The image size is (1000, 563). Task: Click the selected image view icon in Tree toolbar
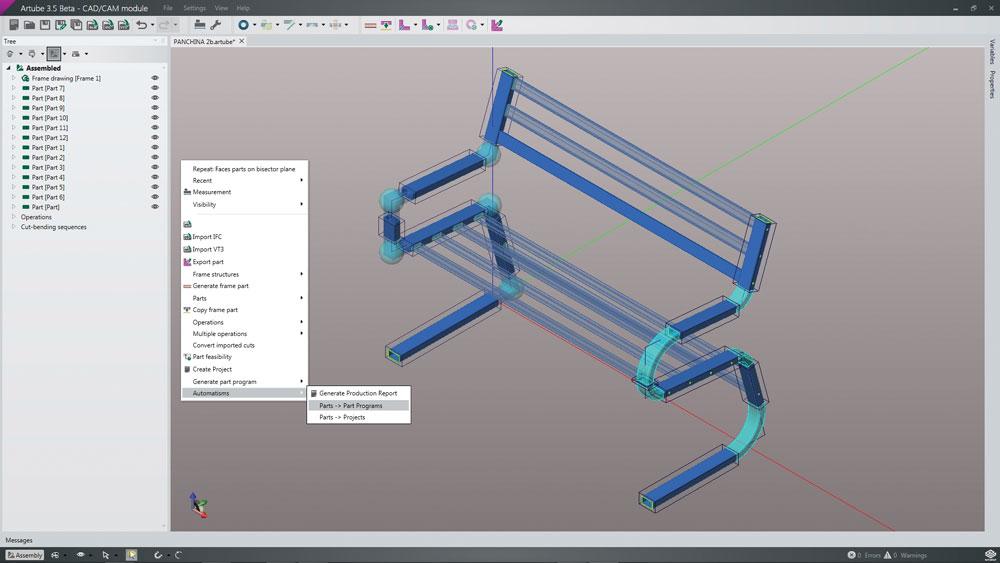coord(54,54)
